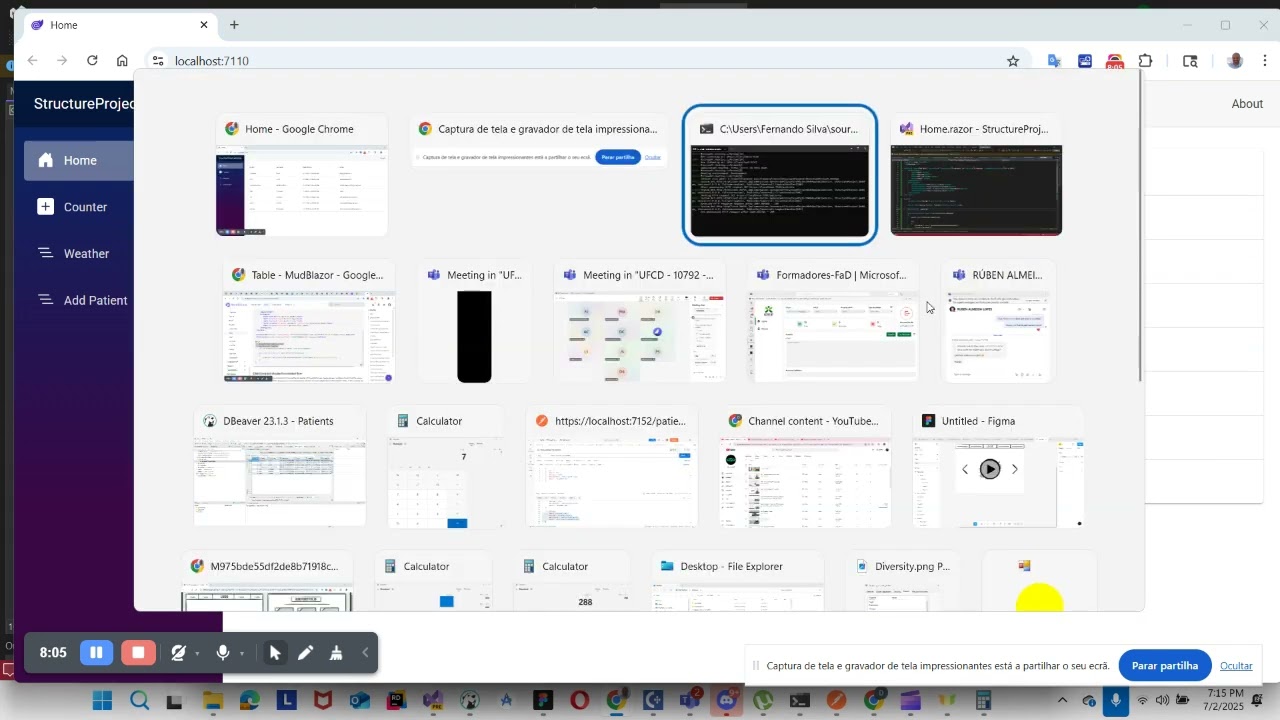The height and width of the screenshot is (720, 1280).
Task: Switch to Calculator window showing 288
Action: tap(572, 581)
